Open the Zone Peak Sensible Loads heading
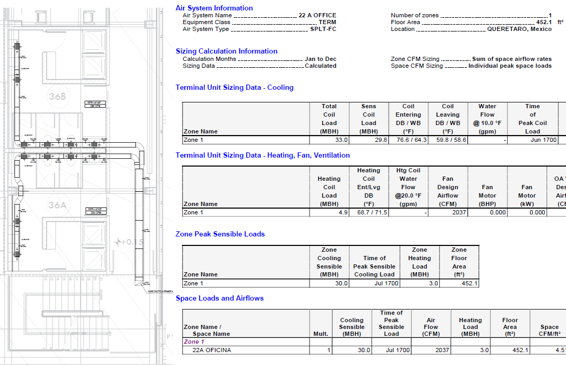This screenshot has width=566, height=366. coord(220,234)
